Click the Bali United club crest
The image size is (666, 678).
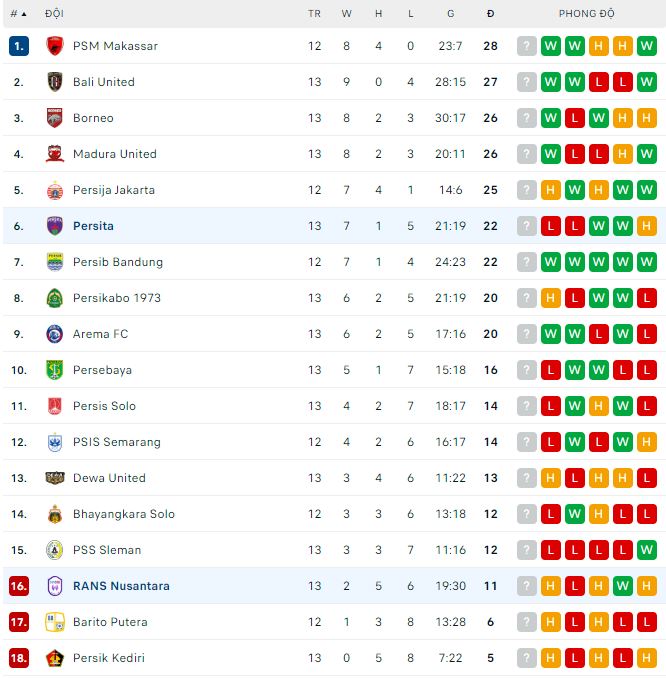tap(55, 82)
